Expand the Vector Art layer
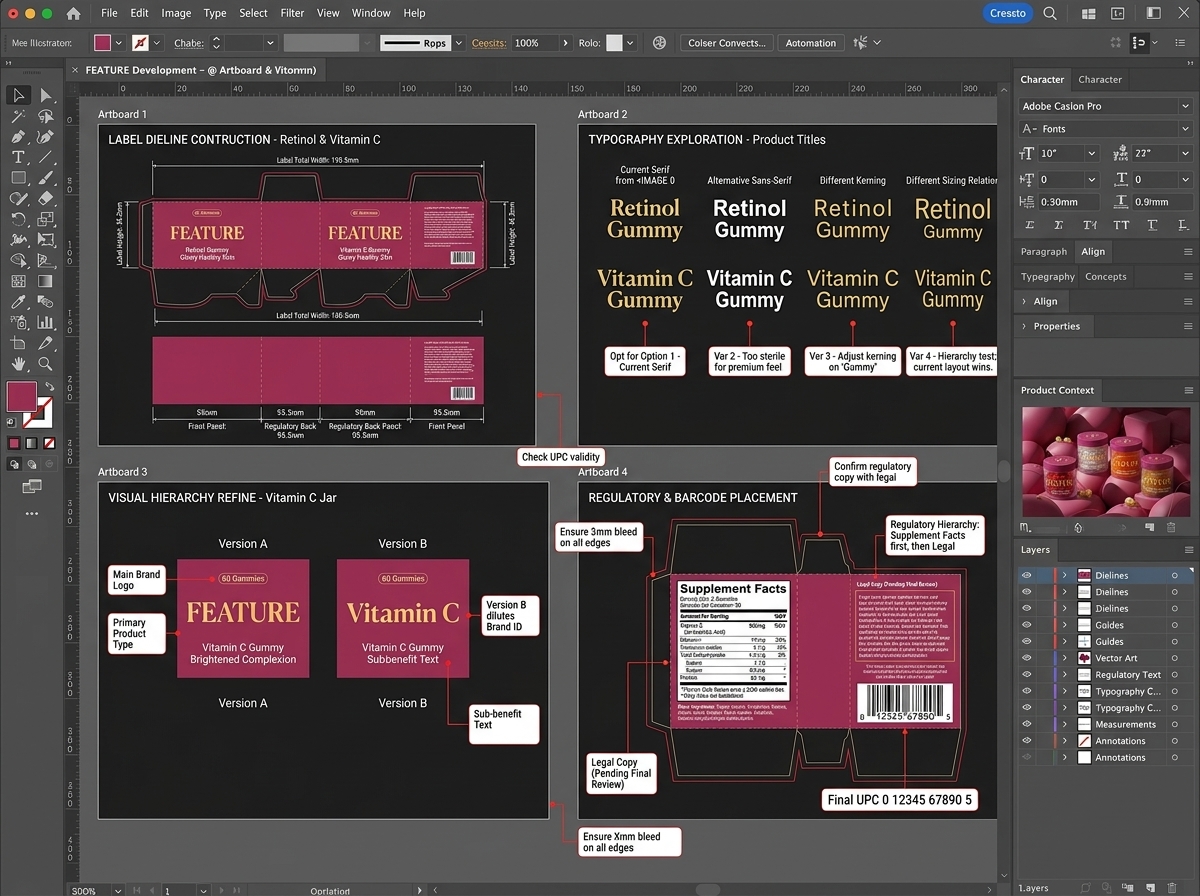 pos(1064,658)
